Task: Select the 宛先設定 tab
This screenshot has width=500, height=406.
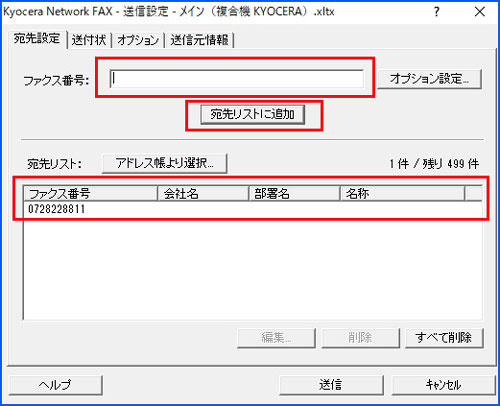Action: coord(37,39)
